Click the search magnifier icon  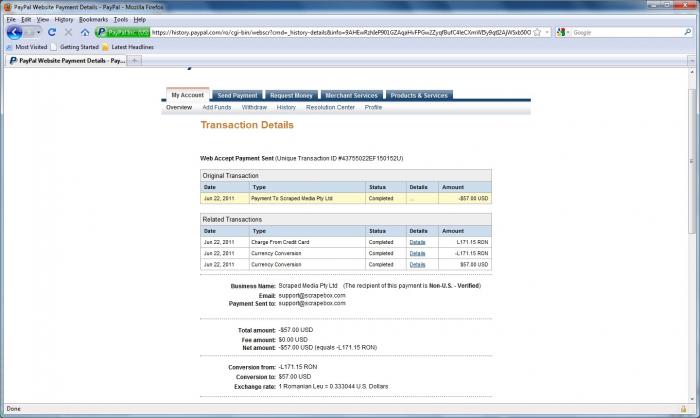(x=688, y=32)
